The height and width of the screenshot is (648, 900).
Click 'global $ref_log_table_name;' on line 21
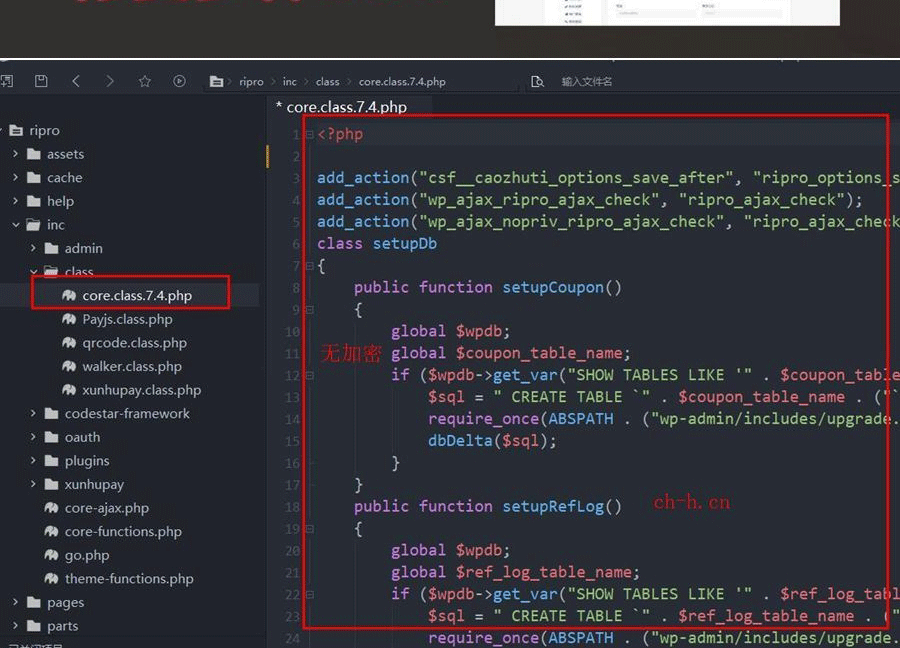tap(515, 572)
